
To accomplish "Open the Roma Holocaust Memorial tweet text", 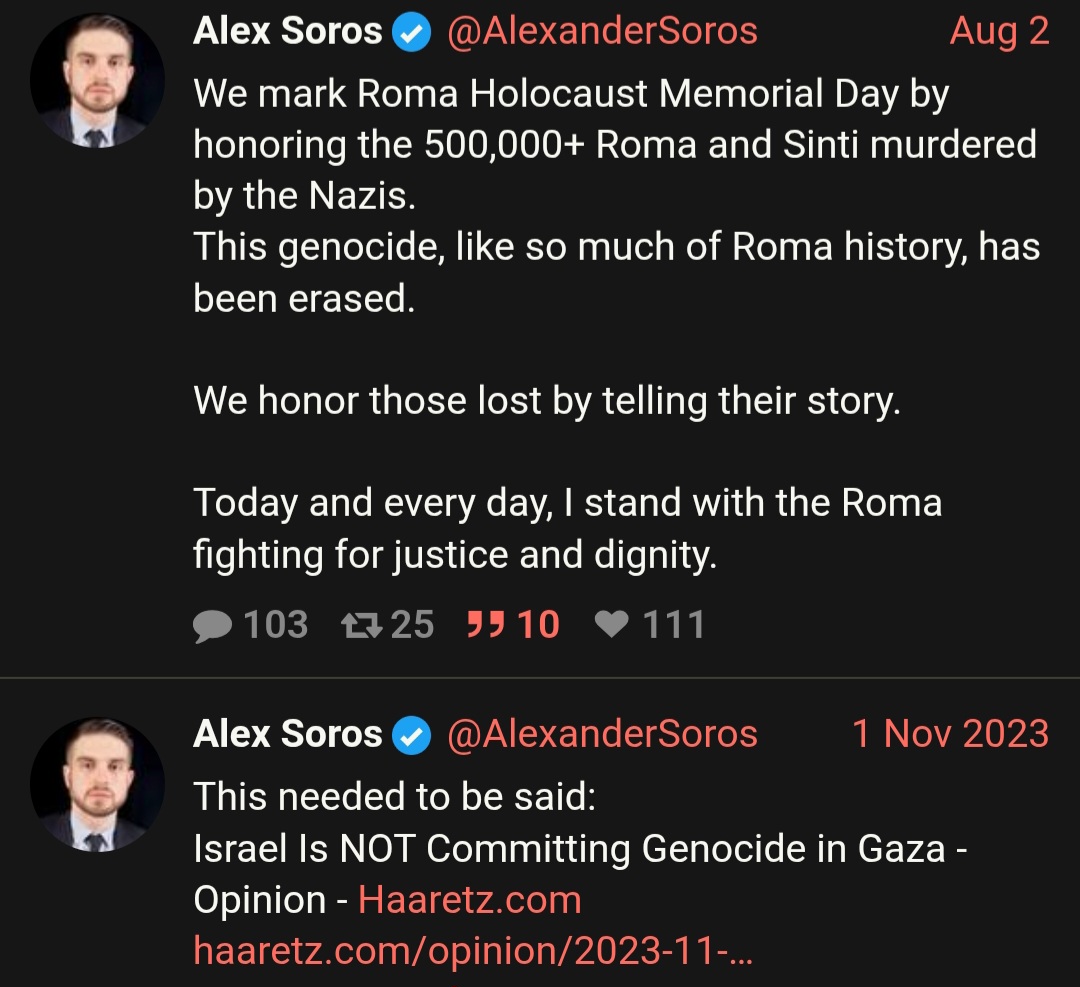I will click(x=616, y=324).
